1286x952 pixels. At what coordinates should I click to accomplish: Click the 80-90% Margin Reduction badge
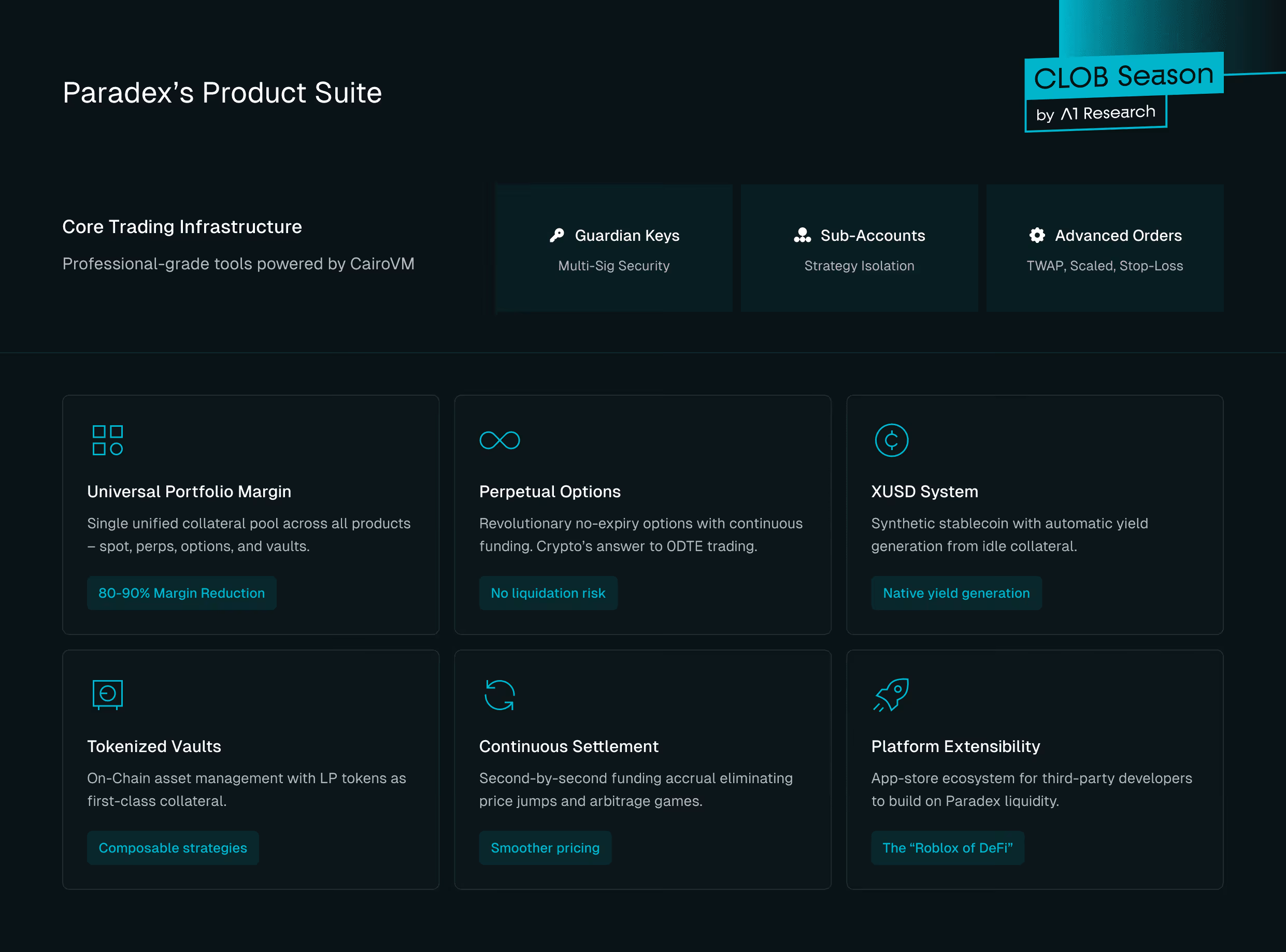tap(181, 593)
